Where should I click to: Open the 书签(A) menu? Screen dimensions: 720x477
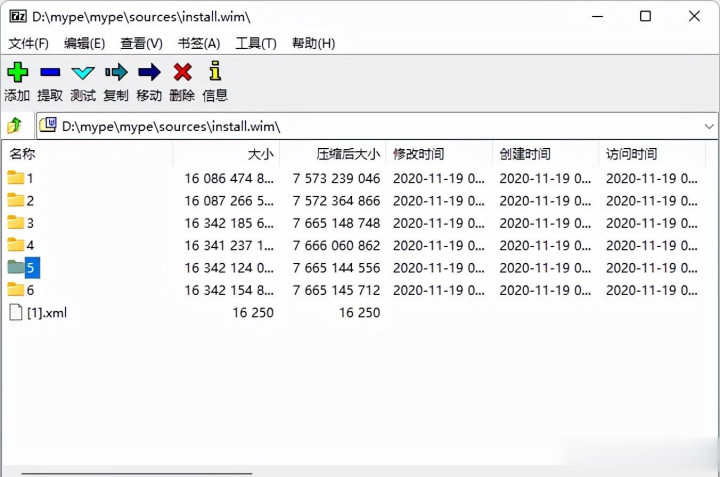coord(199,44)
